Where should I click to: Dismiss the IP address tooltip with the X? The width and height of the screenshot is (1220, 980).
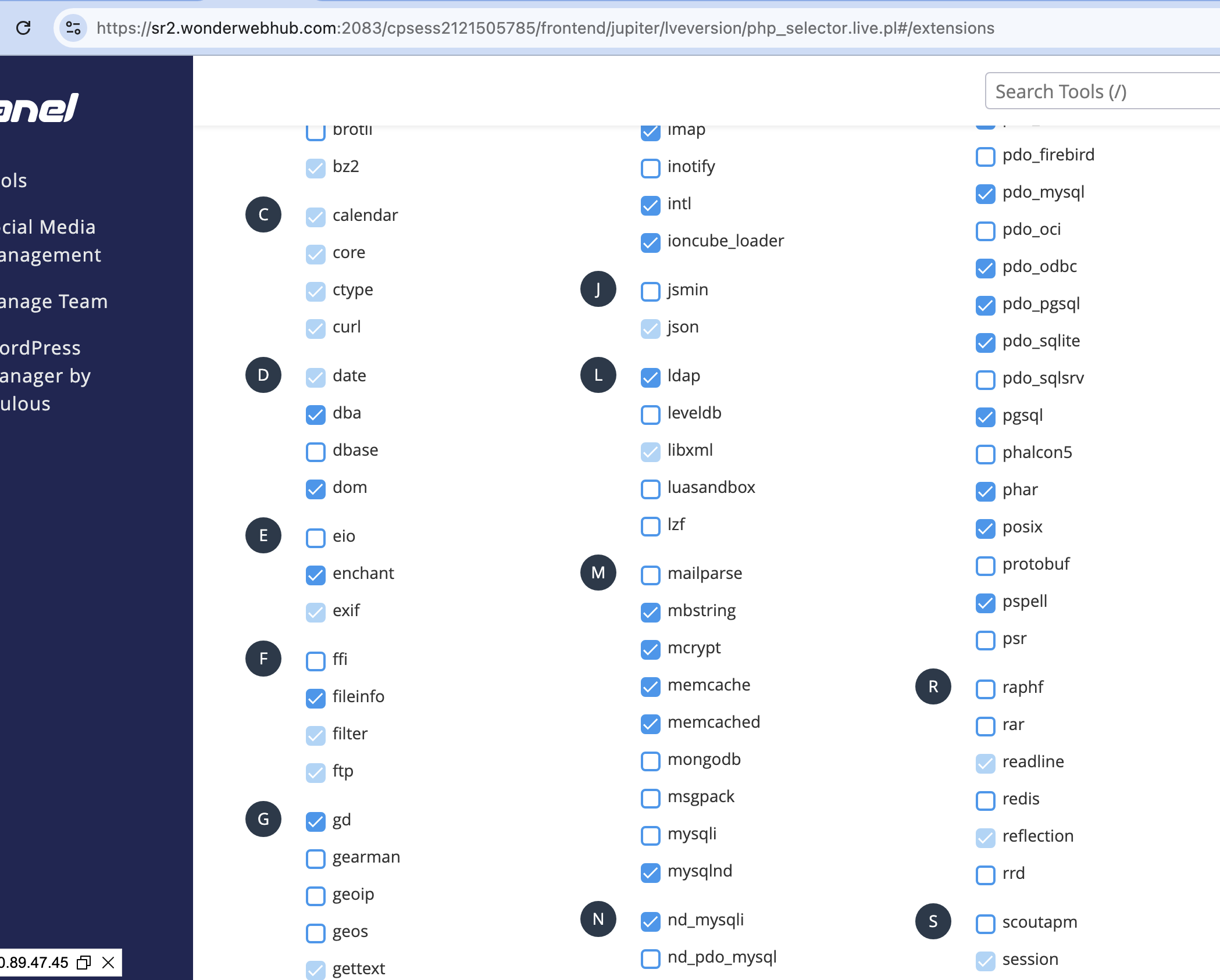(108, 963)
